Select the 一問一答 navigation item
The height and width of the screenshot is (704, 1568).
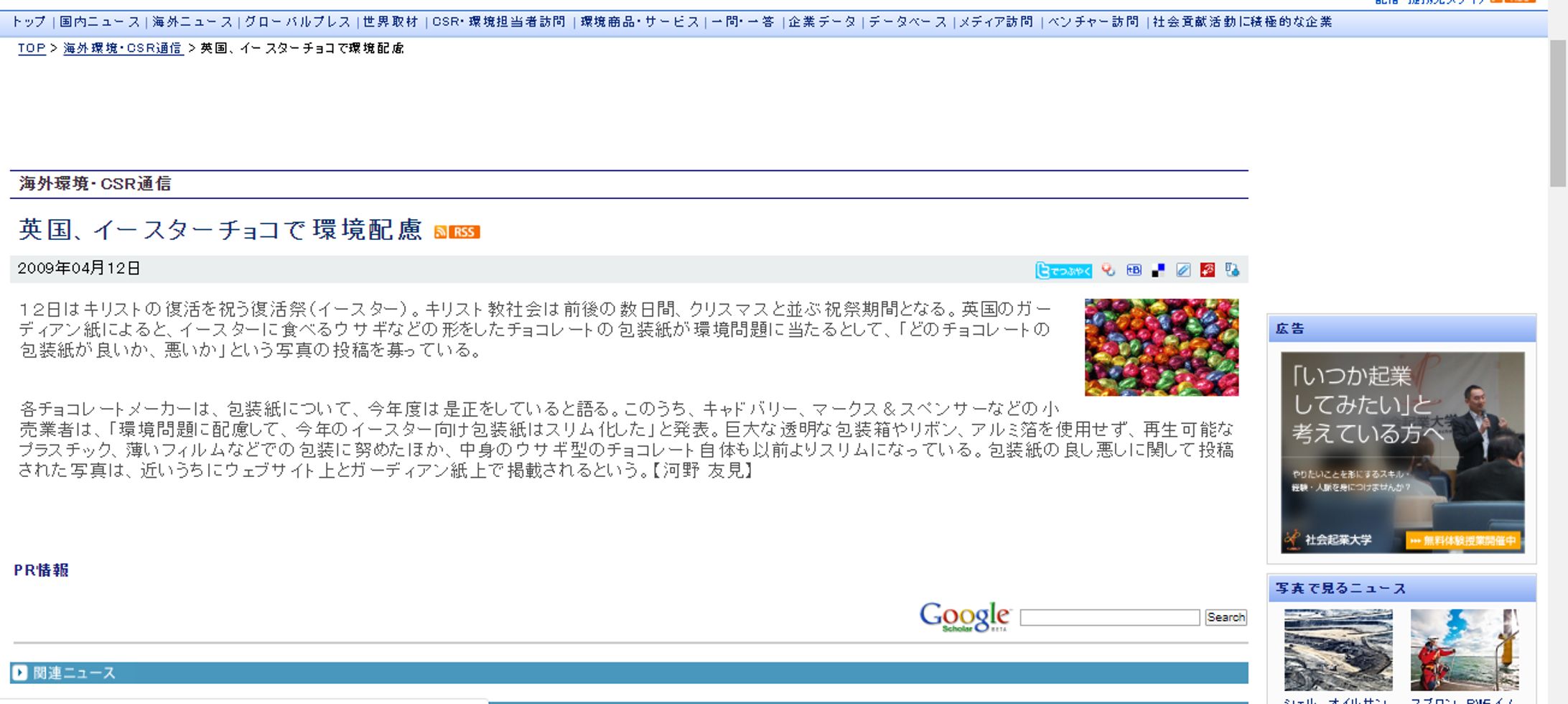point(742,22)
